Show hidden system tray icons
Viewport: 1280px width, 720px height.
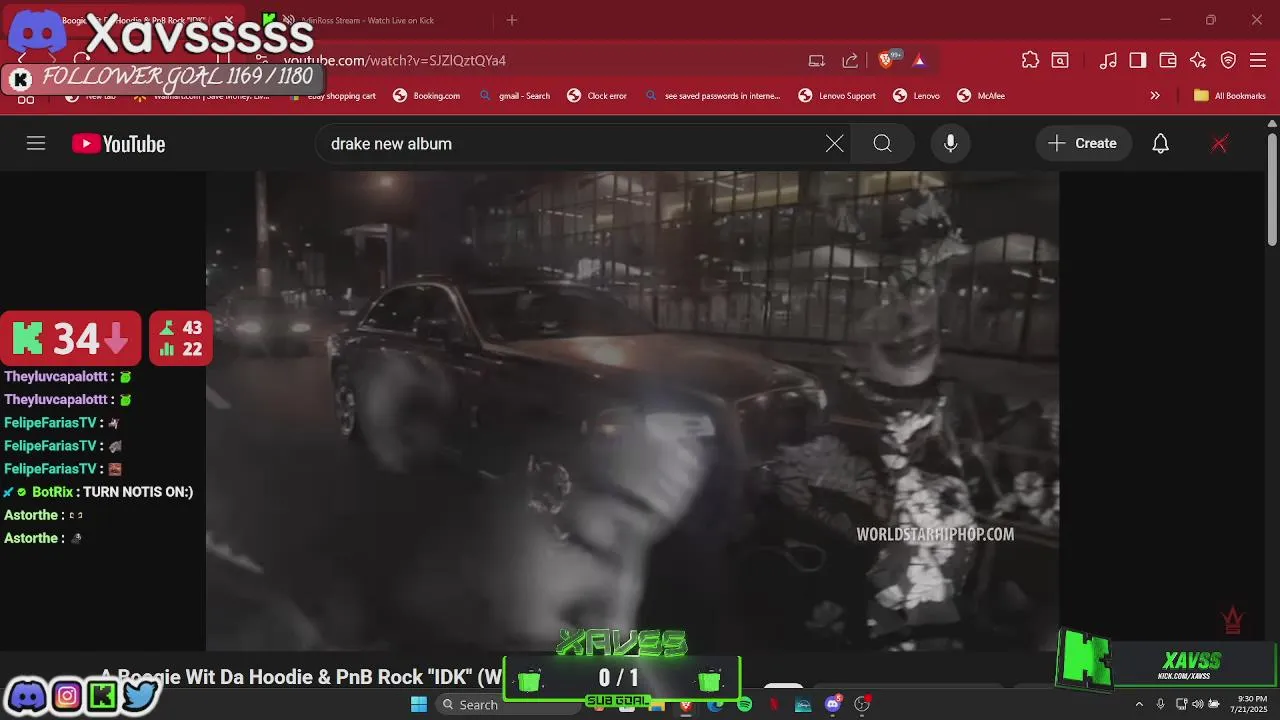click(1138, 705)
